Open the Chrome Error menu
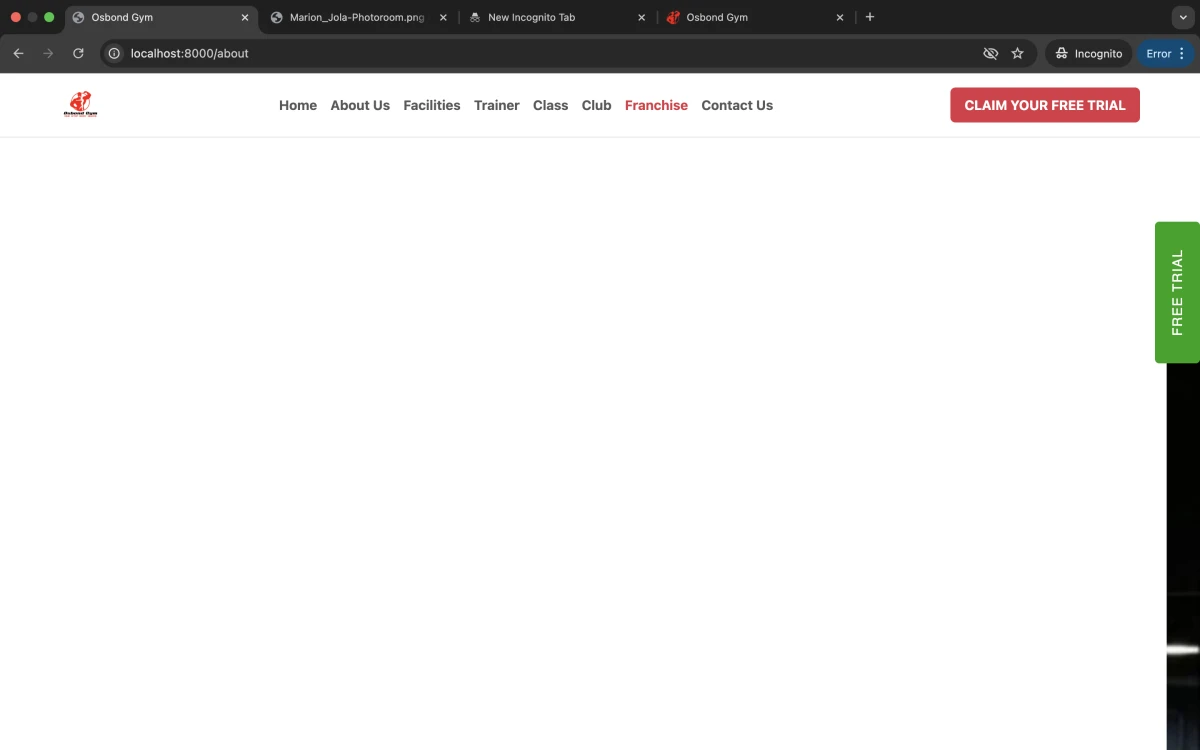Screen dimensions: 1200x750 point(1166,54)
